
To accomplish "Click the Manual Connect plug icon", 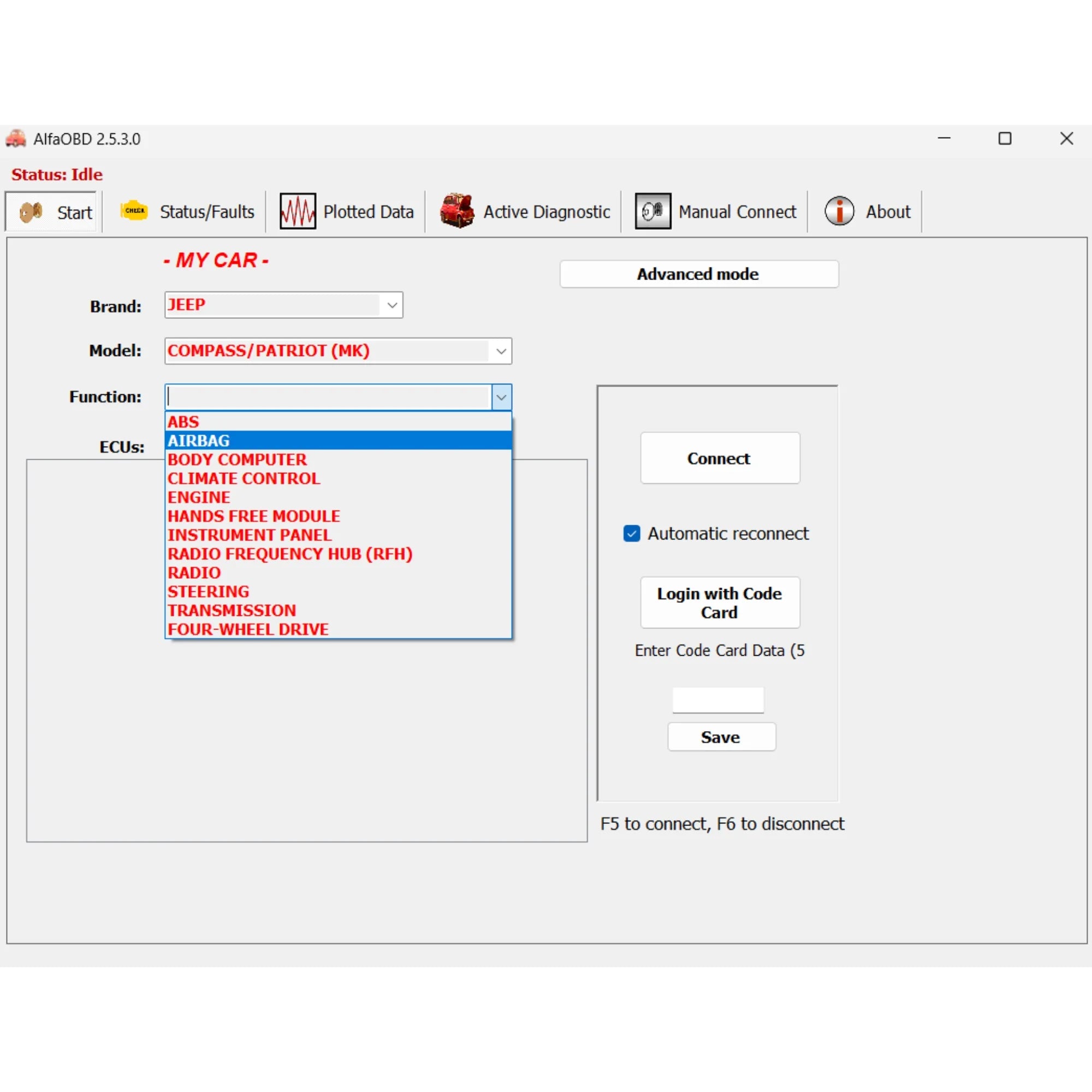I will pyautogui.click(x=652, y=211).
